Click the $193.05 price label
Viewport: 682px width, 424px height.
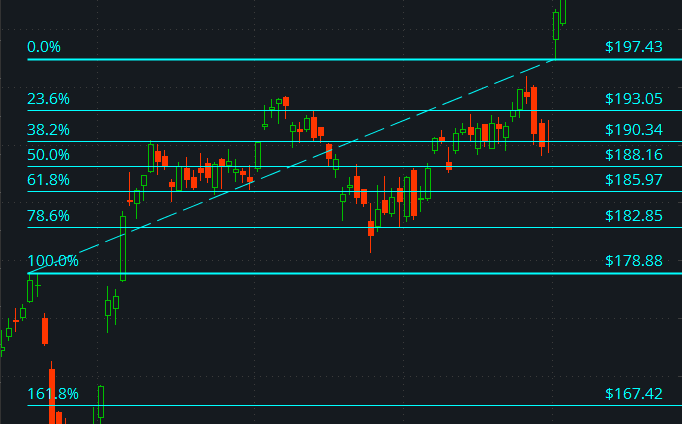point(634,99)
